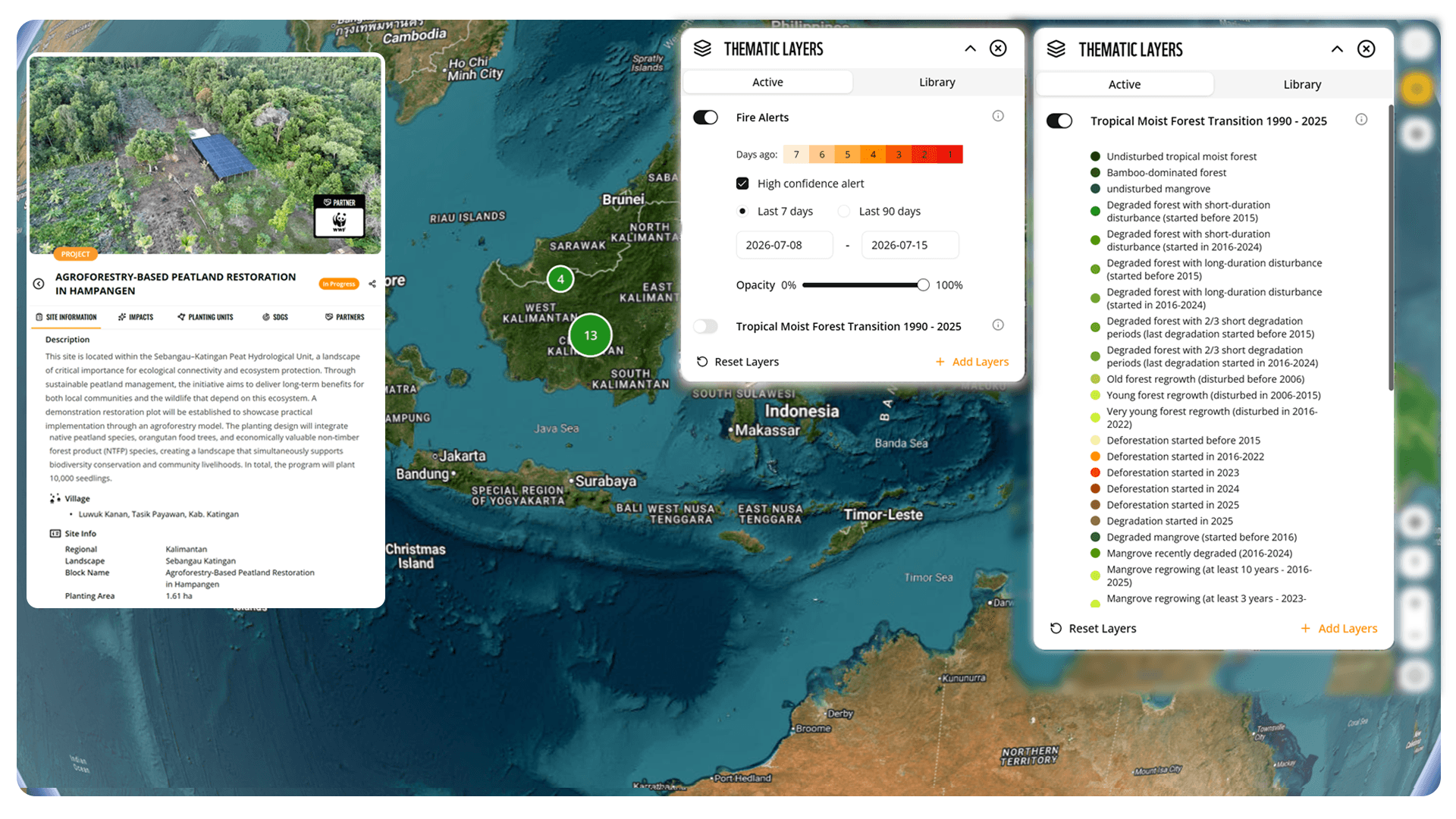The image size is (1456, 819).
Task: Click Deforestation started in 2023 legend entry
Action: tap(1164, 472)
